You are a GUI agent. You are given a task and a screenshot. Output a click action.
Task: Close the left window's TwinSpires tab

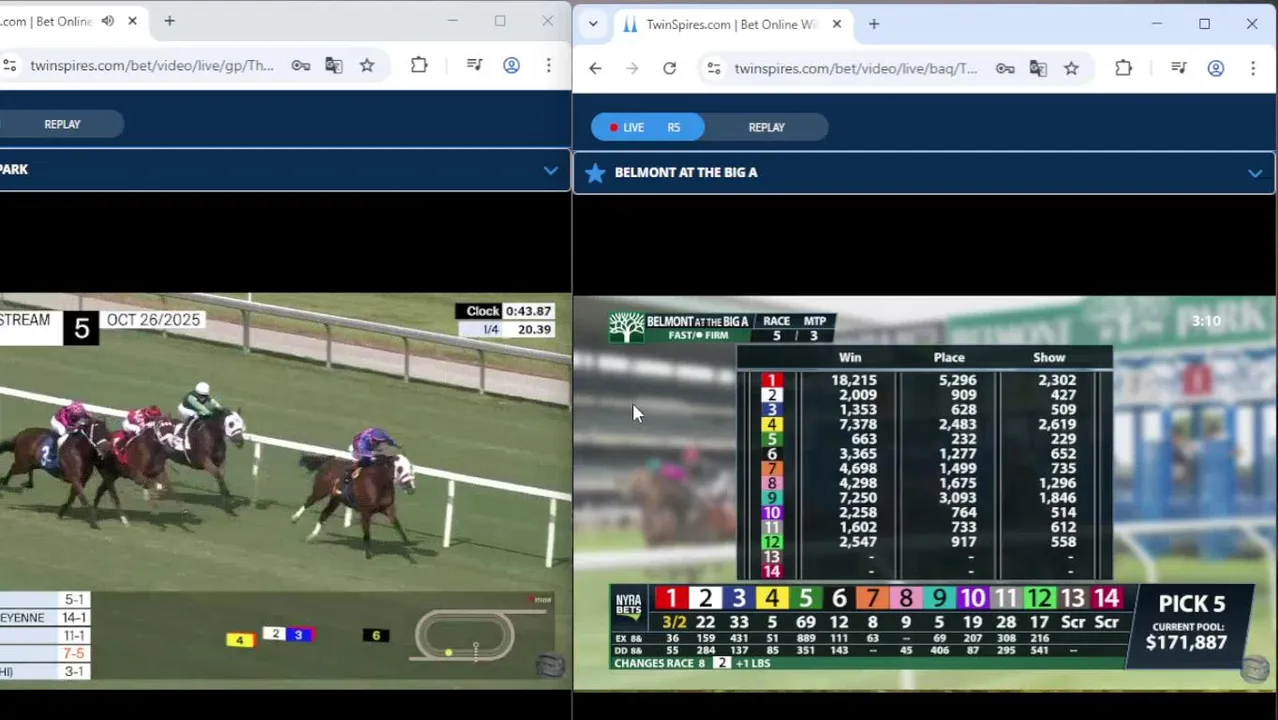coord(132,21)
